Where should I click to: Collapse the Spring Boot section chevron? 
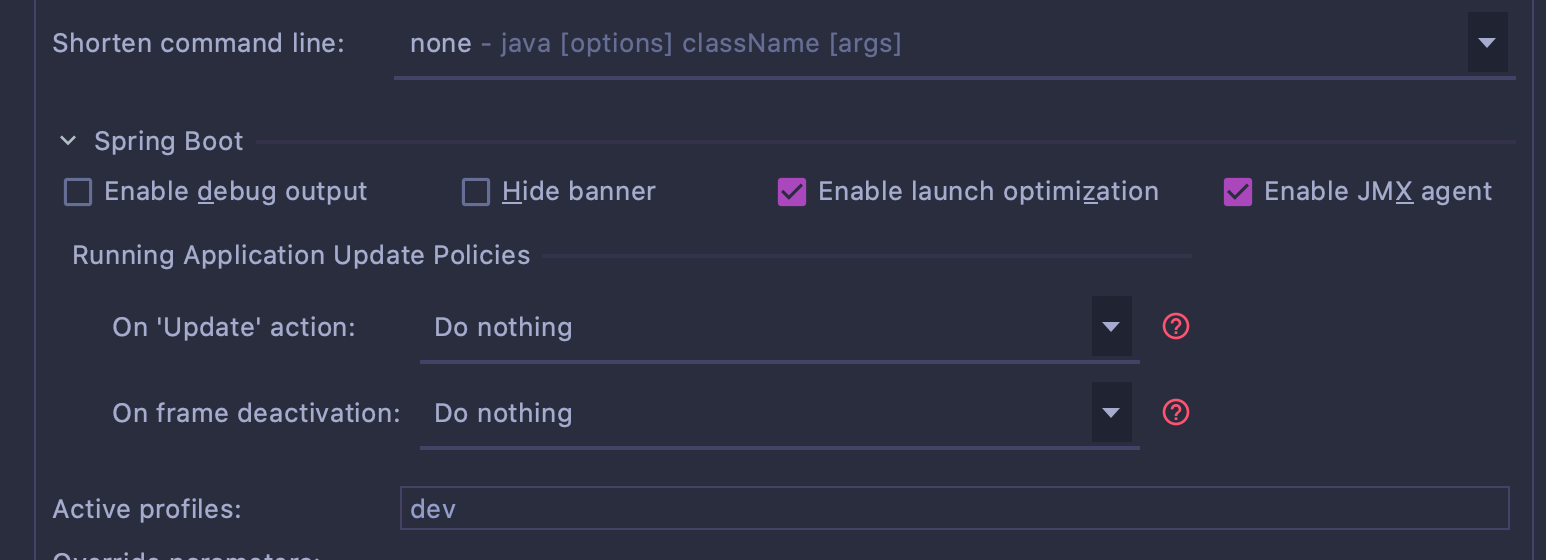[x=68, y=142]
